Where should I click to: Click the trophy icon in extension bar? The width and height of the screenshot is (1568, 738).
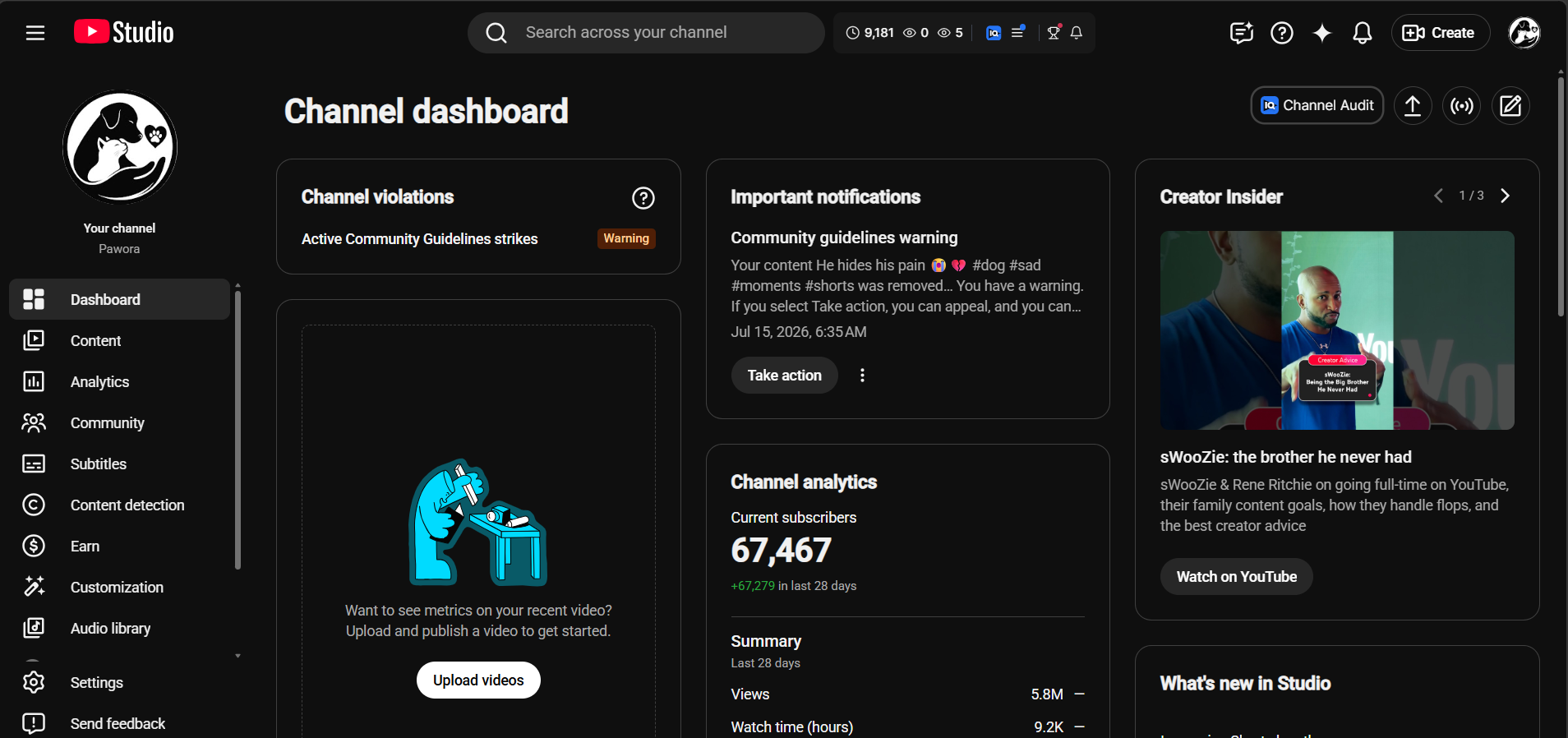click(1054, 32)
